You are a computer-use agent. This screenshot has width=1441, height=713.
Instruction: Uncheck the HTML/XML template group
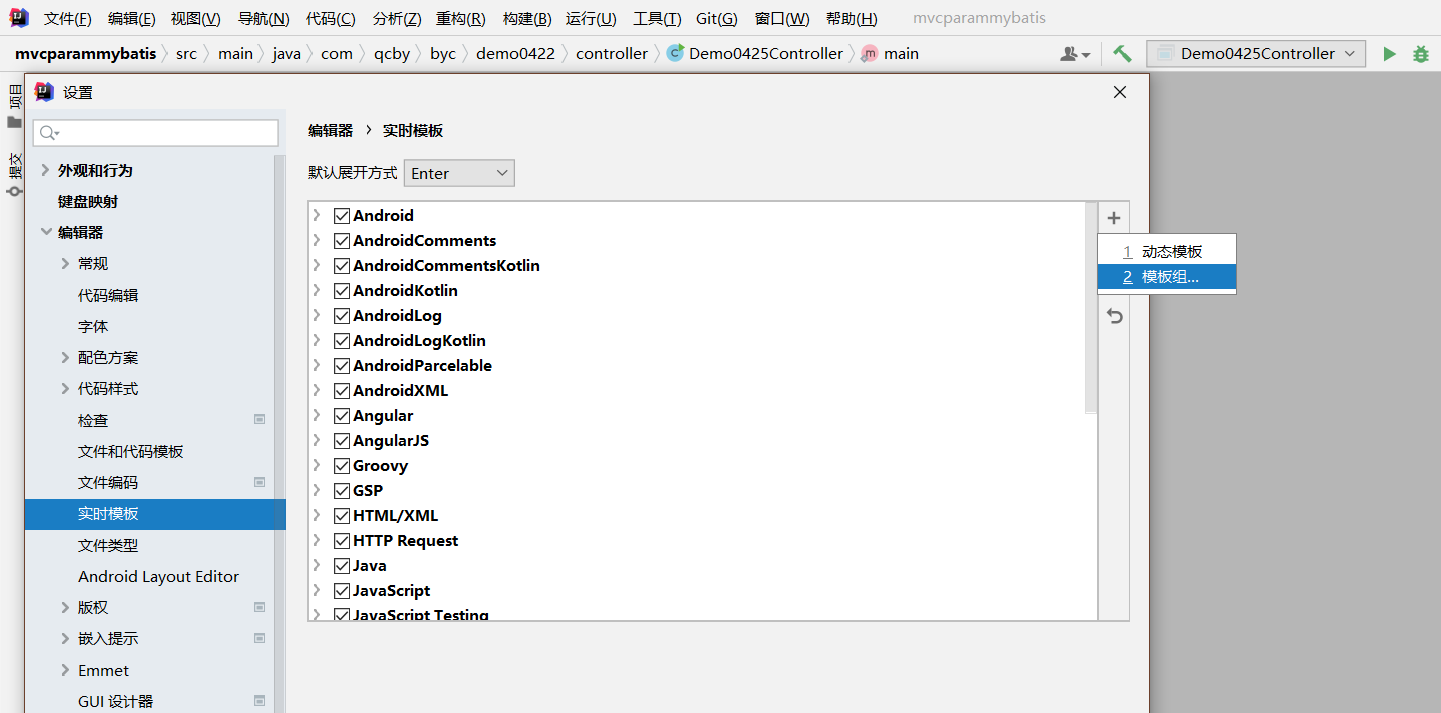click(342, 515)
